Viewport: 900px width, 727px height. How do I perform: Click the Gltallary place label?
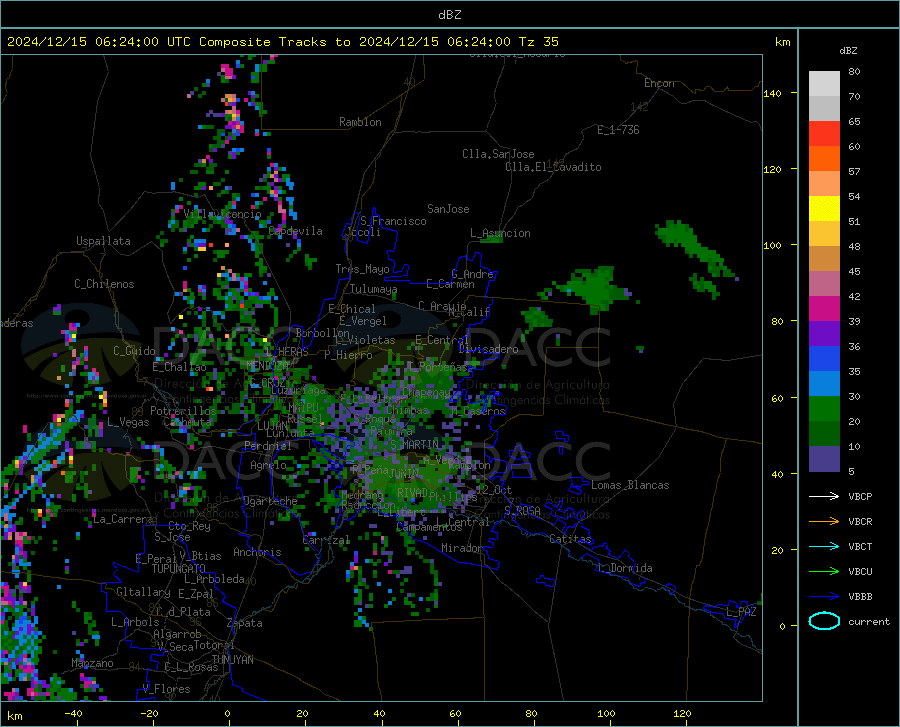coord(143,592)
